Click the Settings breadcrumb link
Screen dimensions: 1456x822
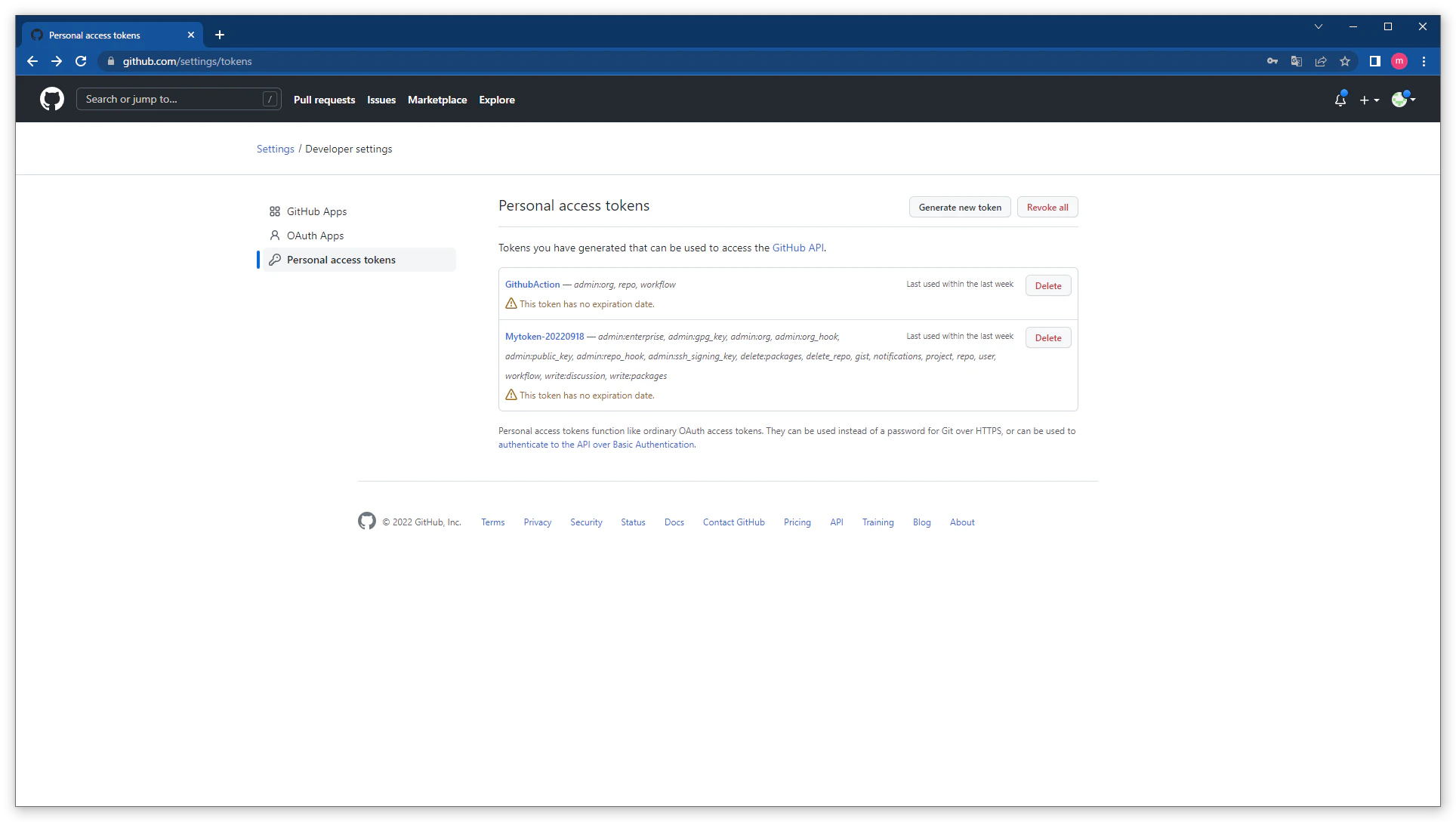click(276, 149)
